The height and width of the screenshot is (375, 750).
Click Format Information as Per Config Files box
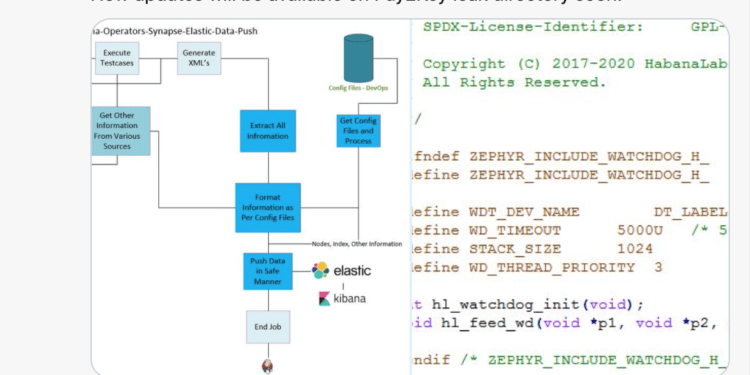point(268,208)
